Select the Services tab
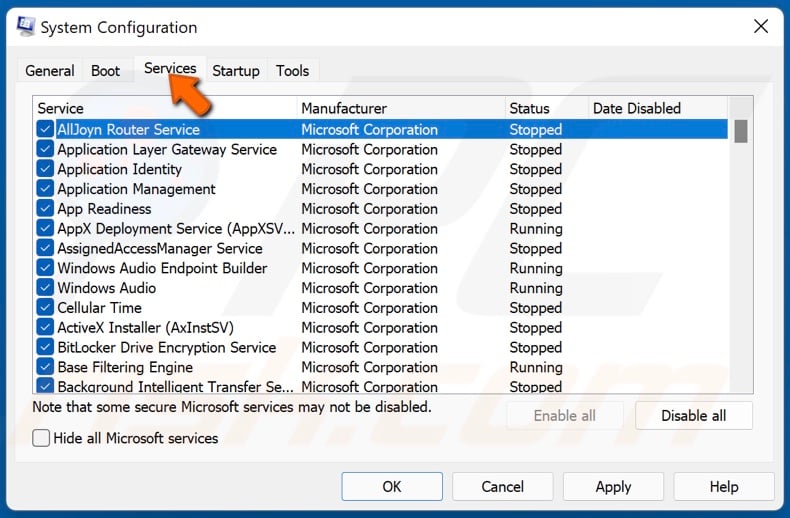The width and height of the screenshot is (790, 518). pyautogui.click(x=170, y=68)
